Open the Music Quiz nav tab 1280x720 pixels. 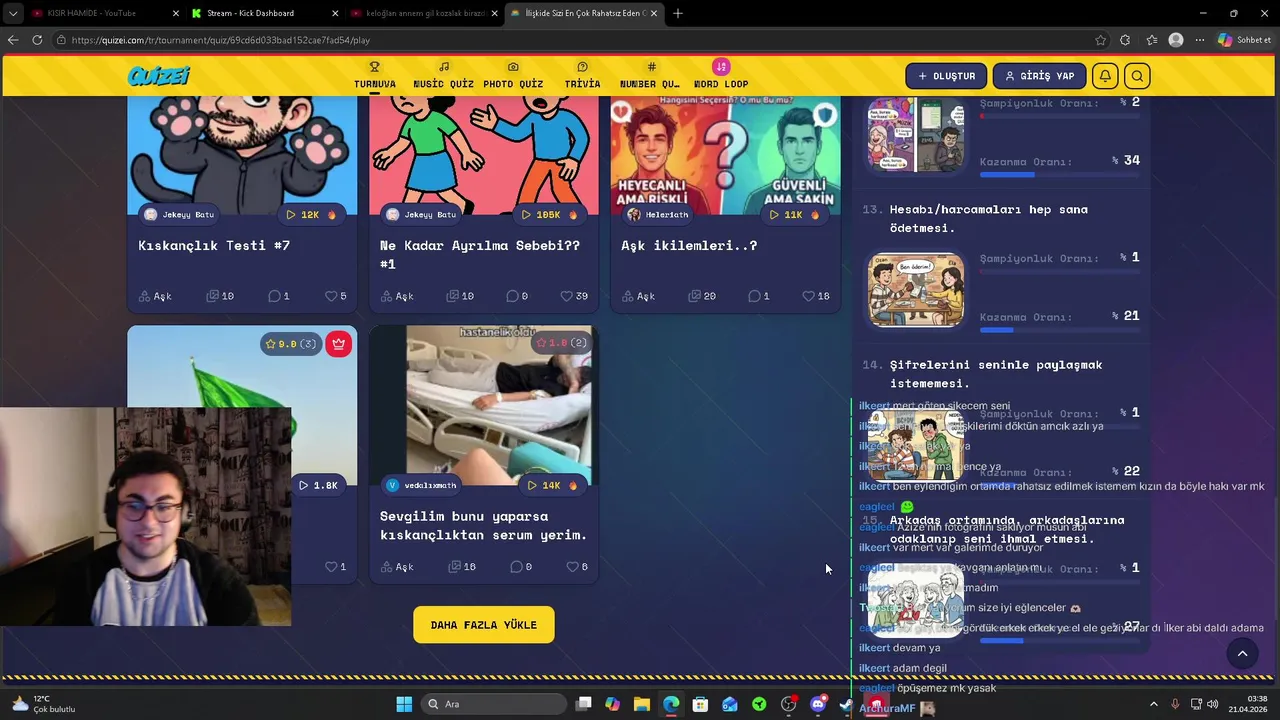pos(443,76)
